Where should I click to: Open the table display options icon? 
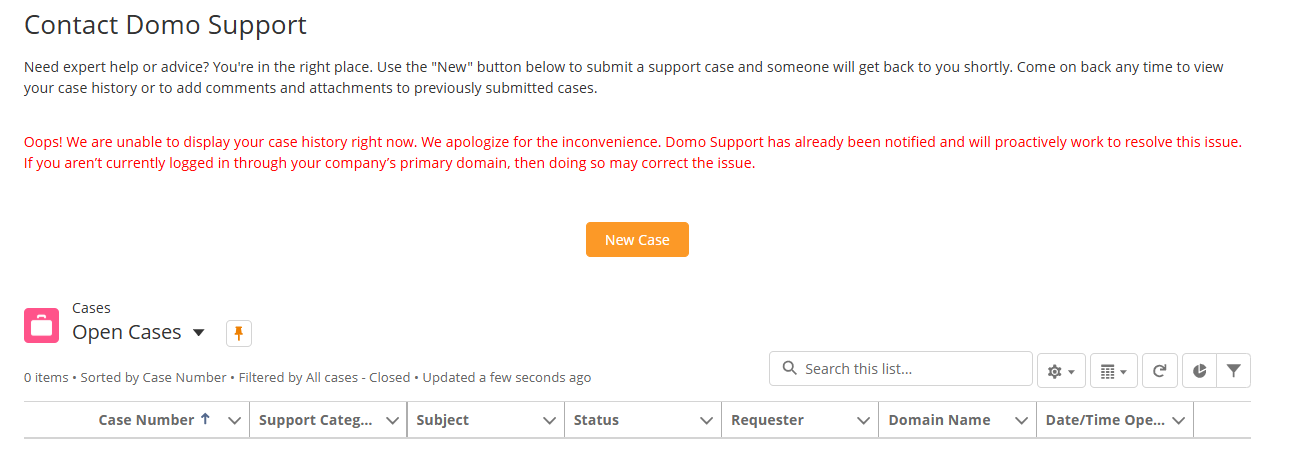point(1113,371)
